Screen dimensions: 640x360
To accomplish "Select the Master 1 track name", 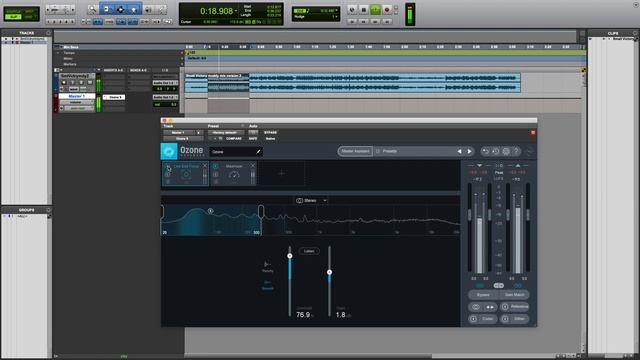I will 77,96.
